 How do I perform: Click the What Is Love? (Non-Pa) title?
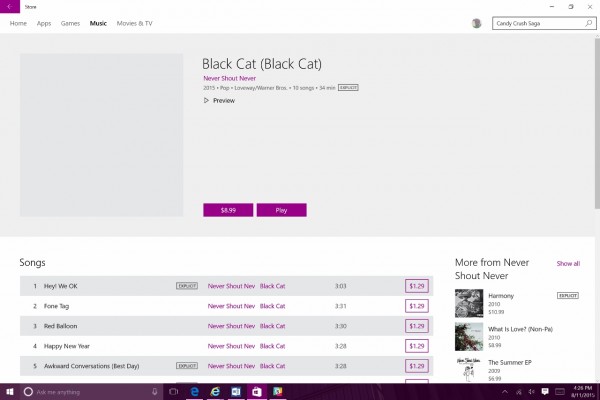pyautogui.click(x=520, y=329)
